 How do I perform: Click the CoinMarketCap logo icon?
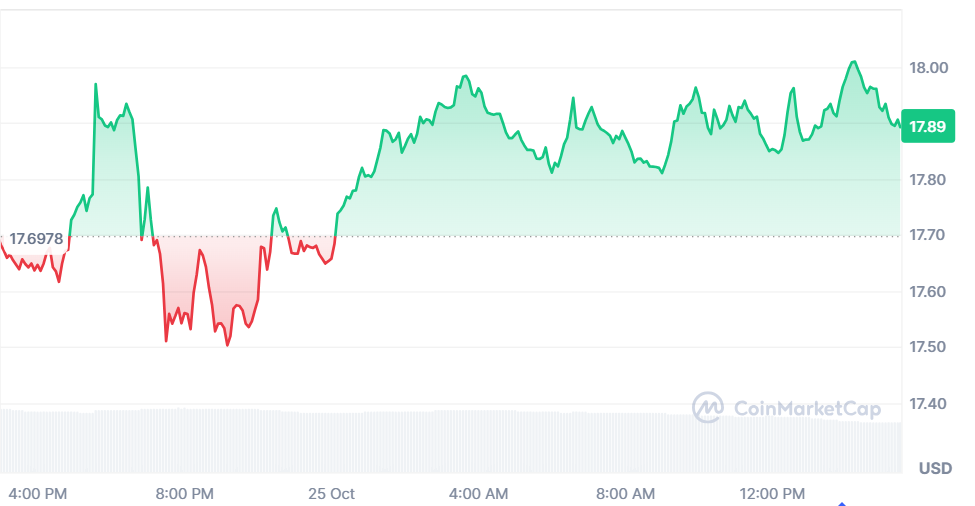tap(708, 407)
